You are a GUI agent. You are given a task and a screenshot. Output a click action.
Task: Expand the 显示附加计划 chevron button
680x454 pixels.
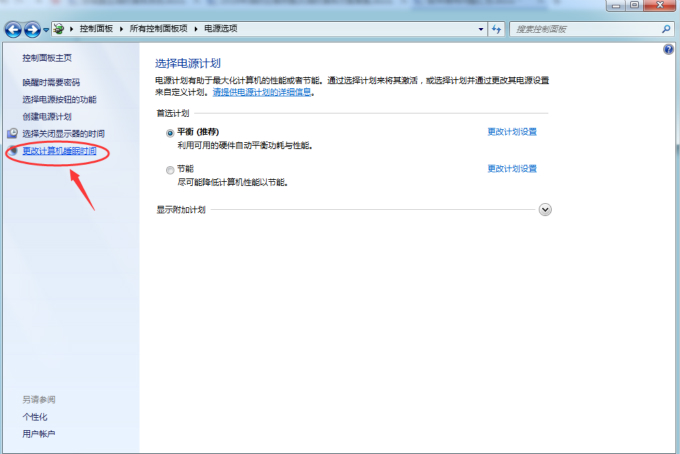(545, 209)
